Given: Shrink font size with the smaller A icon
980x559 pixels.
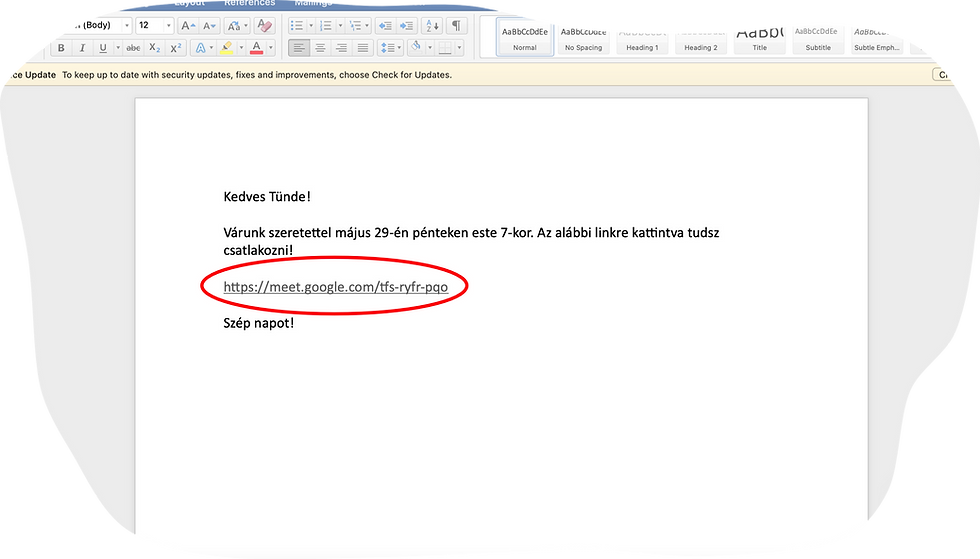Looking at the screenshot, I should coord(209,26).
